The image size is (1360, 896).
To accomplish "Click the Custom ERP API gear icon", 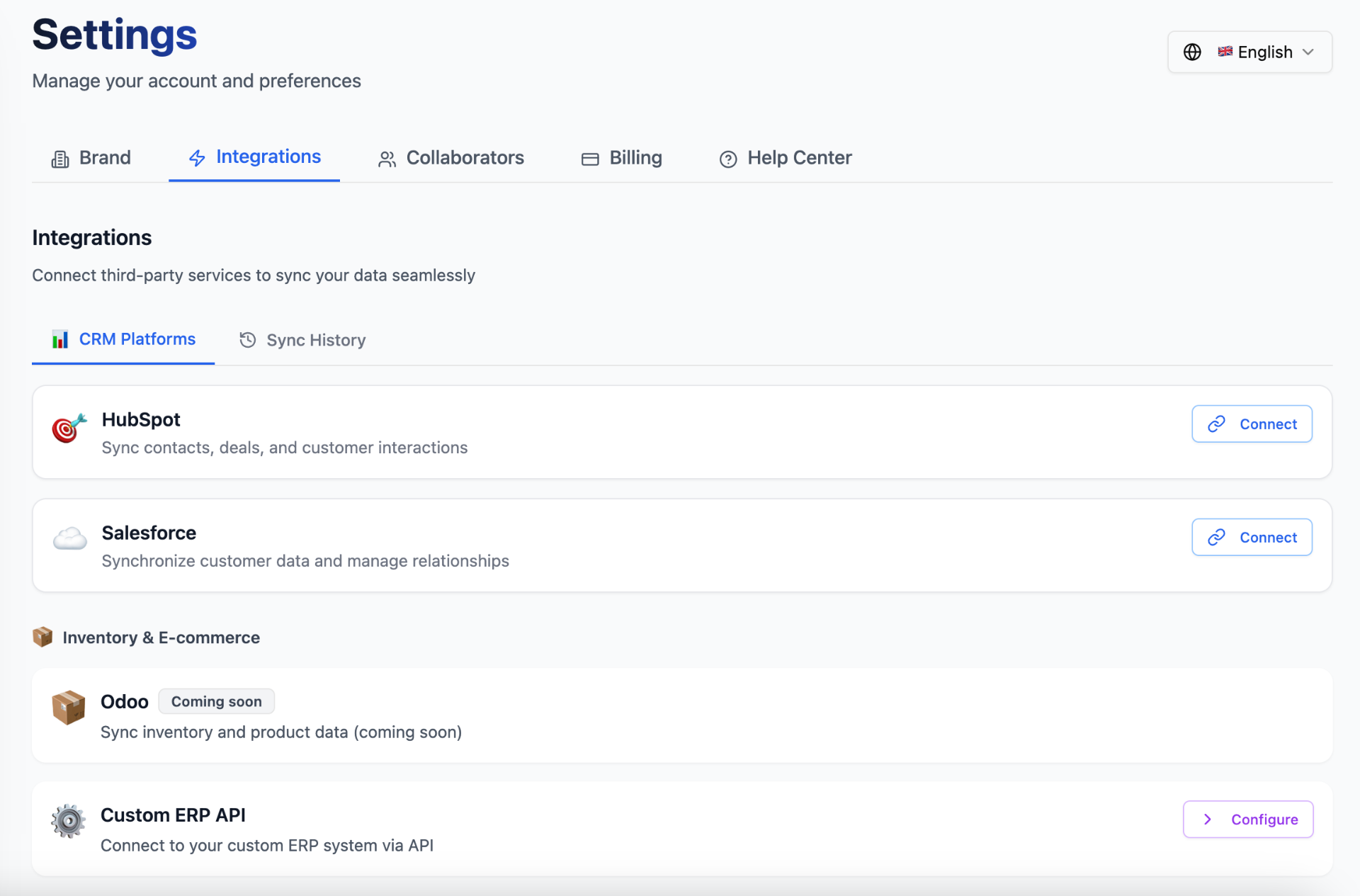I will click(x=68, y=821).
